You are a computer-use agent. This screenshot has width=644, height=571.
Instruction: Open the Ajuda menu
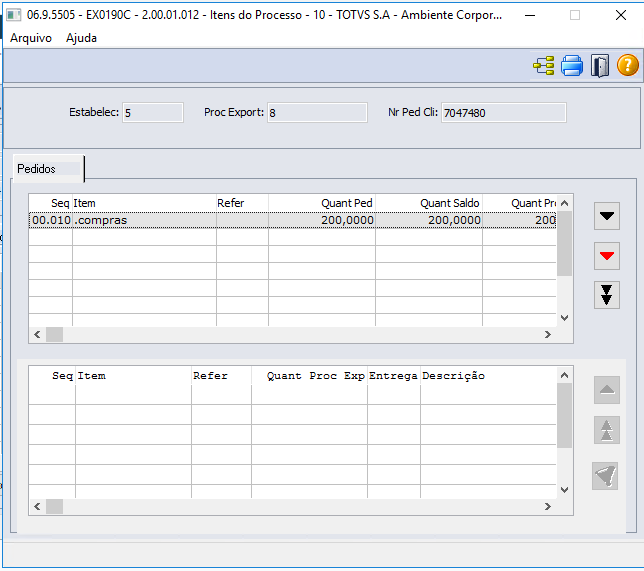pyautogui.click(x=81, y=38)
